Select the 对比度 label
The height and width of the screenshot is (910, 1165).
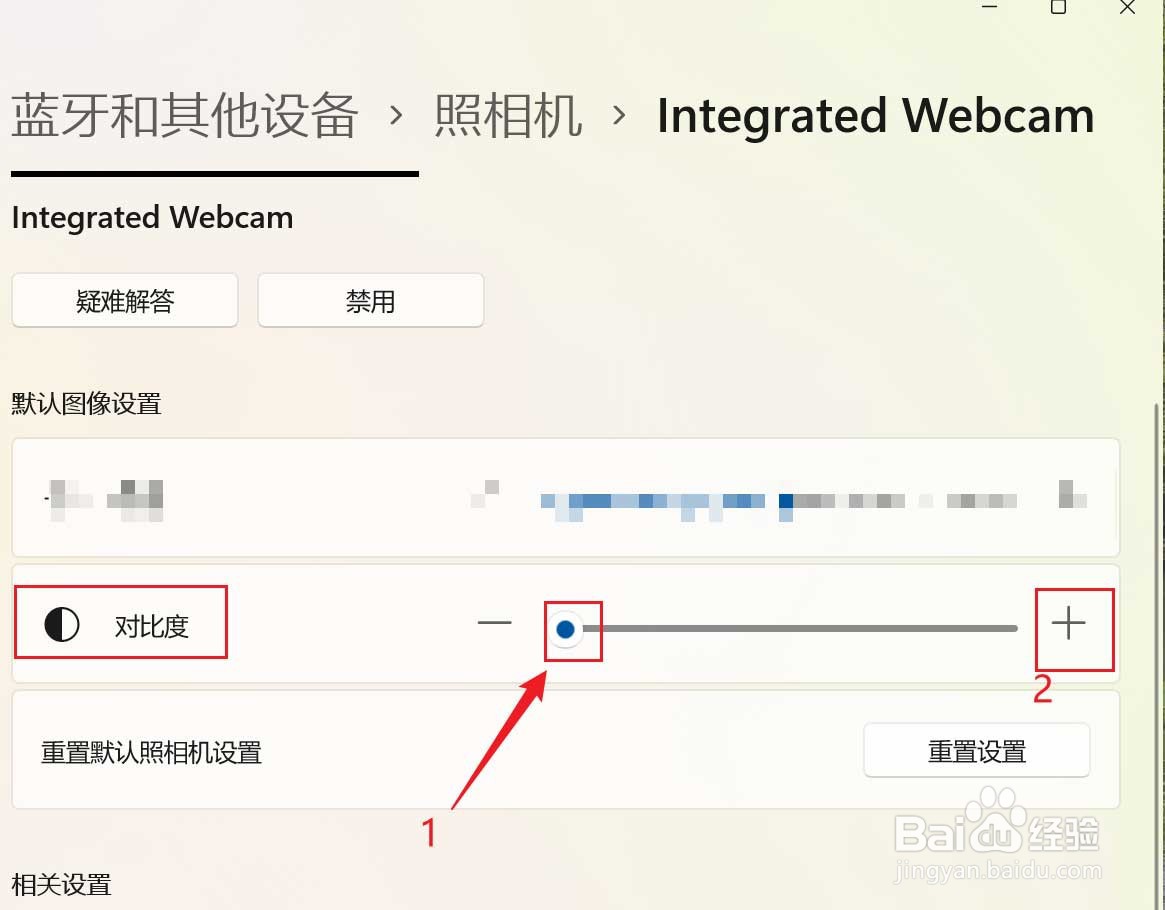point(152,626)
